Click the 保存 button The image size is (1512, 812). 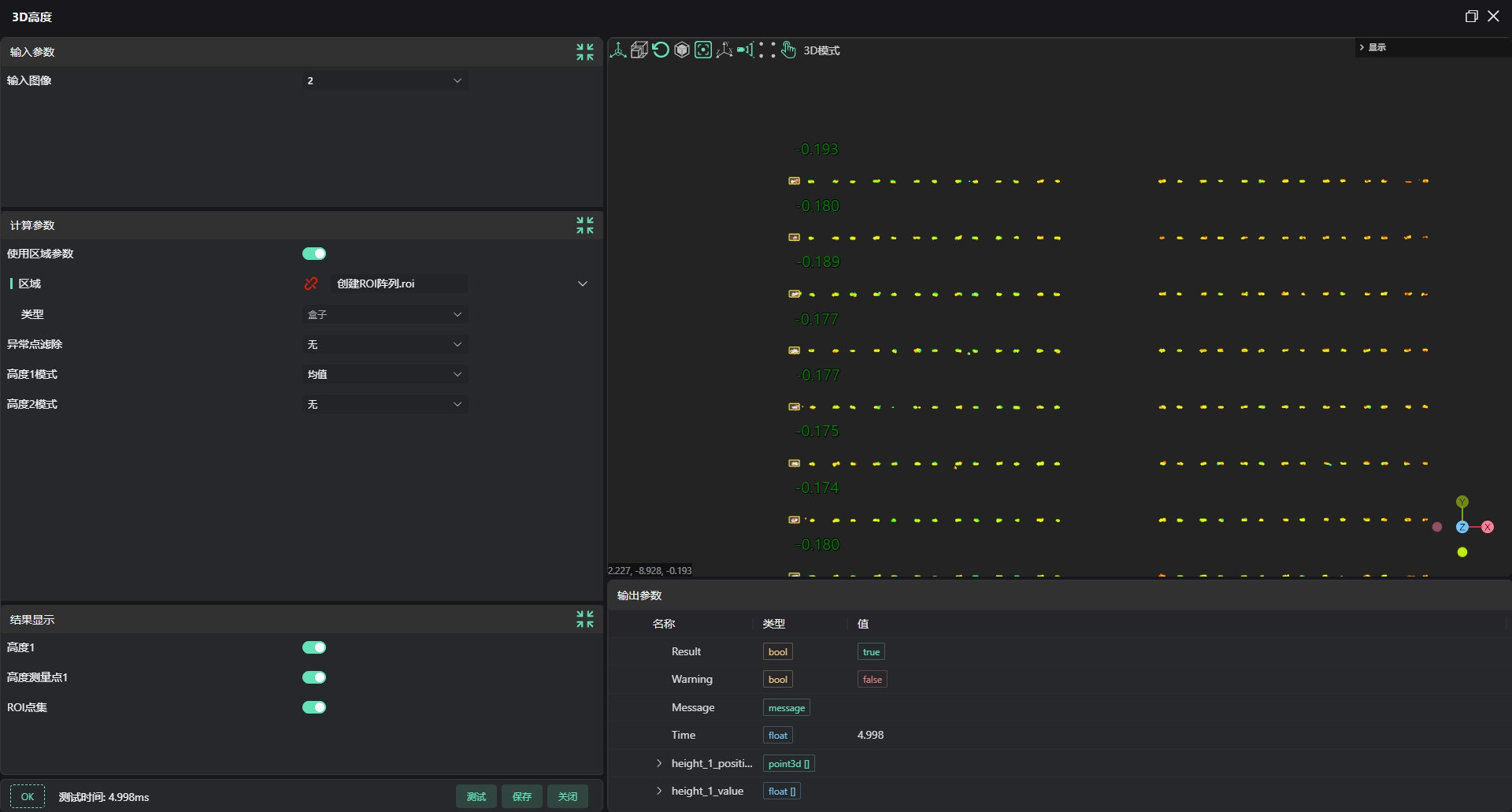[x=522, y=797]
